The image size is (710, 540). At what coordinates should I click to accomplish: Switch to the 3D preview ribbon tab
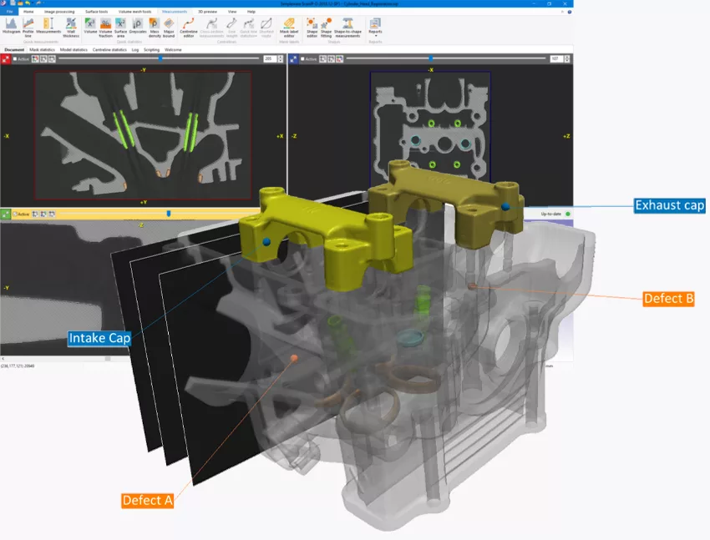point(207,11)
